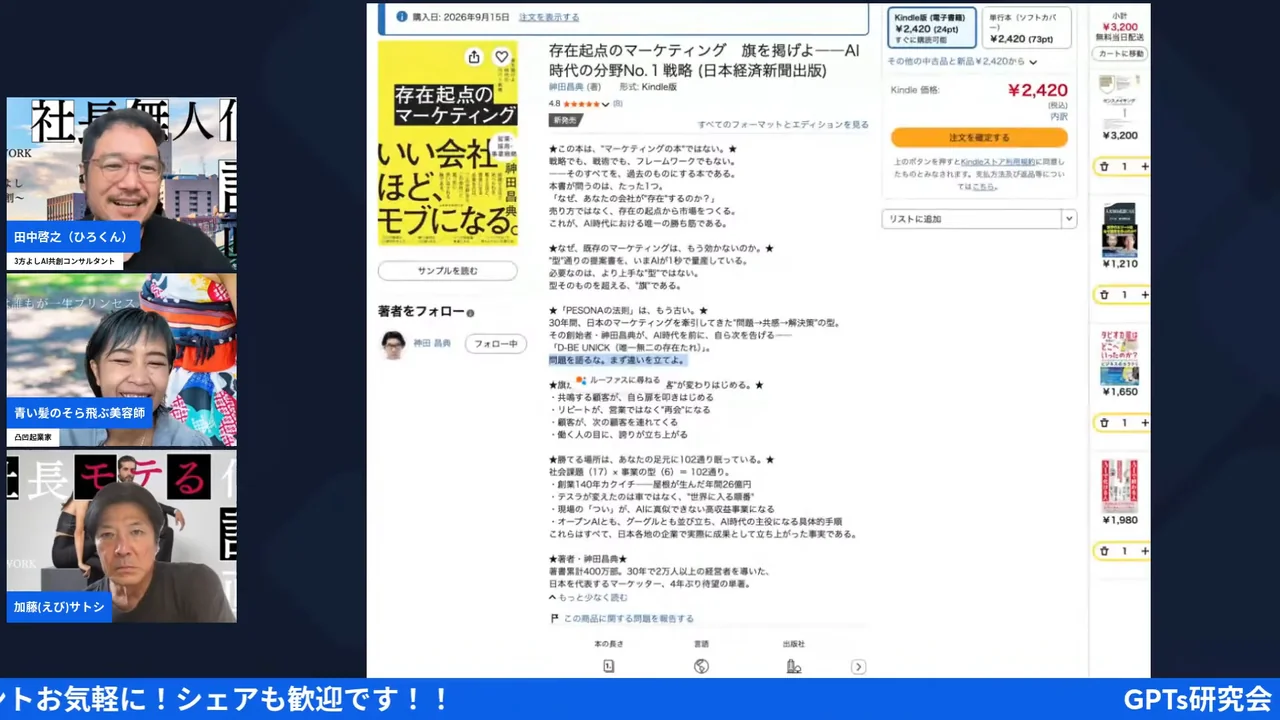The height and width of the screenshot is (720, 1280).
Task: Open the Kindleストア利用規約 link
Action: 998,162
